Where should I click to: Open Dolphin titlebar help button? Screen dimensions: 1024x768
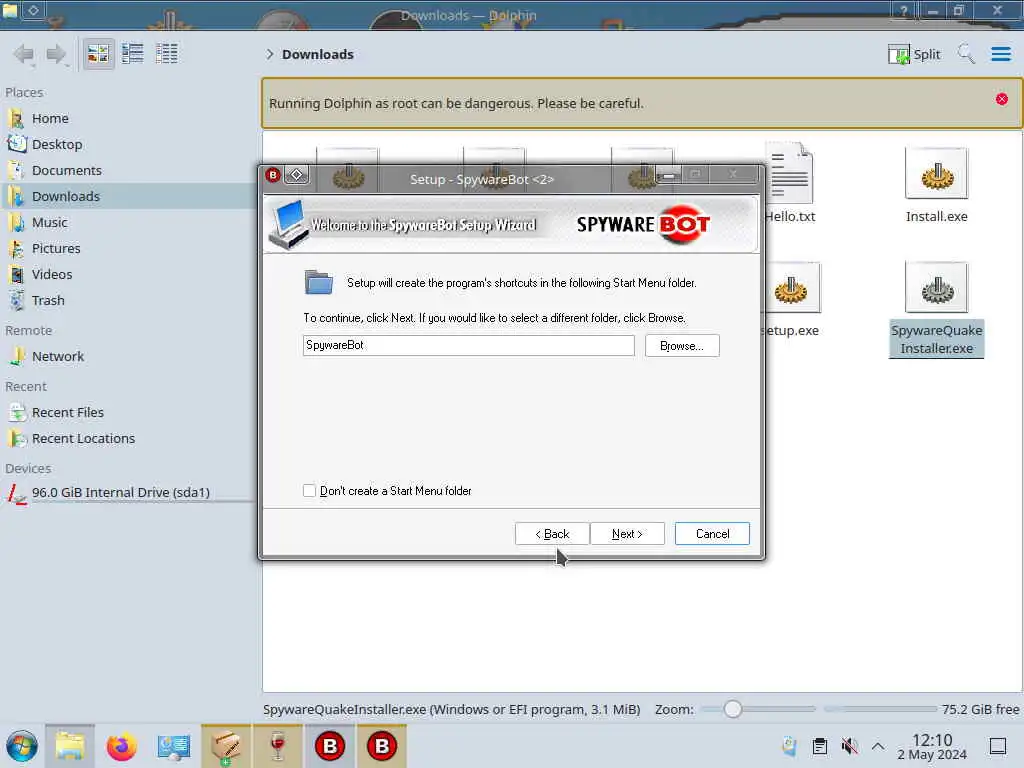(x=903, y=11)
